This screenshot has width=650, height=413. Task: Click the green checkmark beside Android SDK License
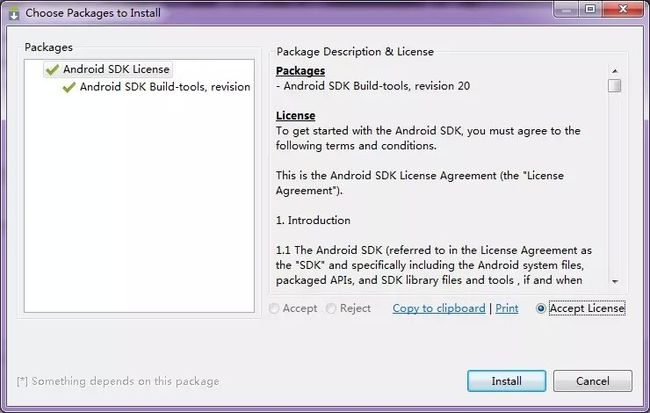(52, 70)
